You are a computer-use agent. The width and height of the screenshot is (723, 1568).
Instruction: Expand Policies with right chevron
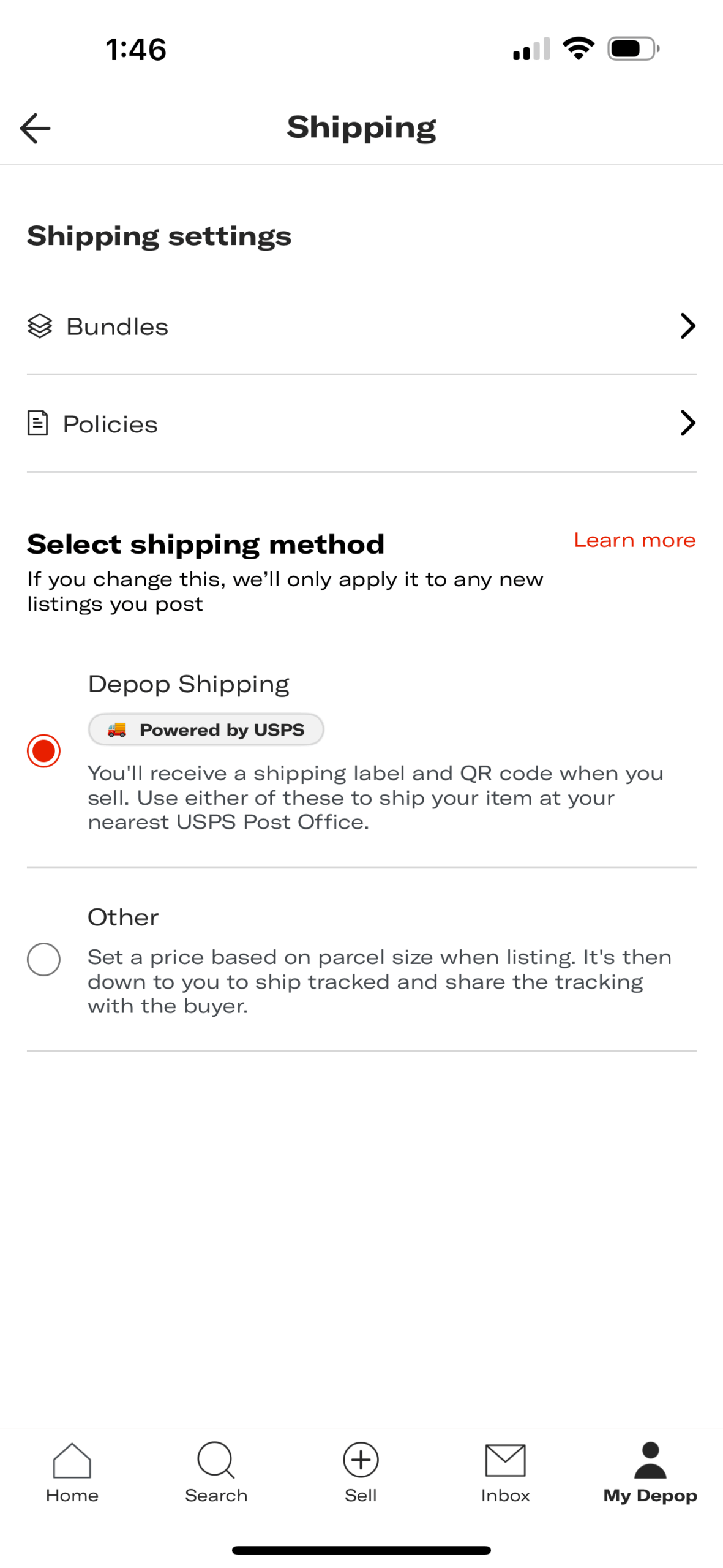click(687, 423)
